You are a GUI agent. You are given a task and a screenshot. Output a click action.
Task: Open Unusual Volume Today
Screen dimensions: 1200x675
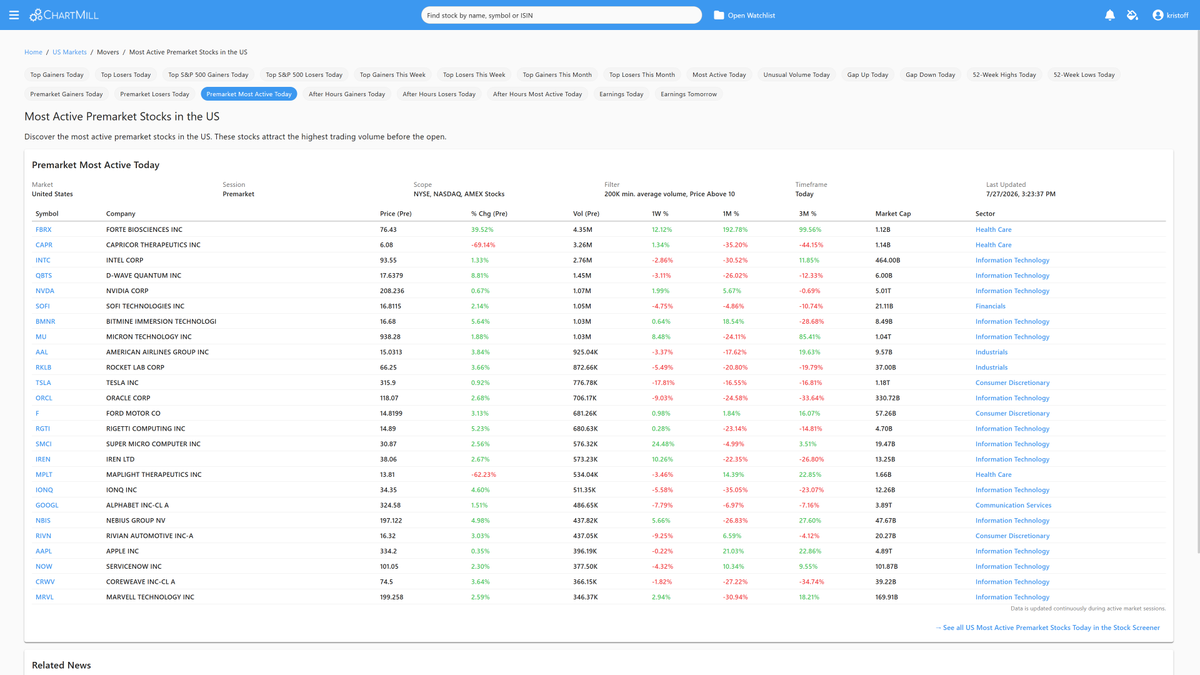pos(797,75)
